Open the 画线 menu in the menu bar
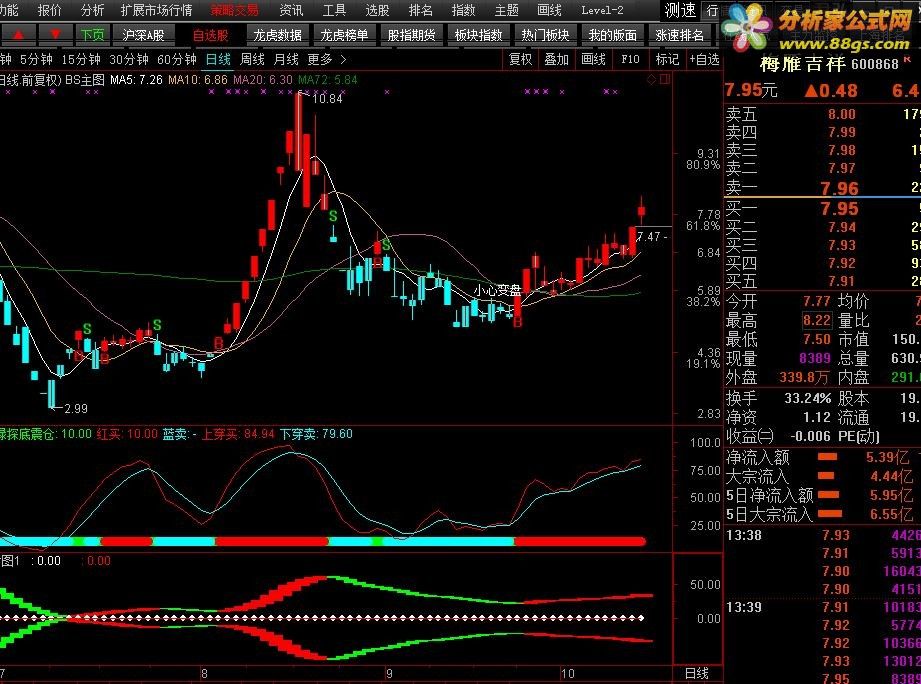The height and width of the screenshot is (684, 921). coord(550,10)
